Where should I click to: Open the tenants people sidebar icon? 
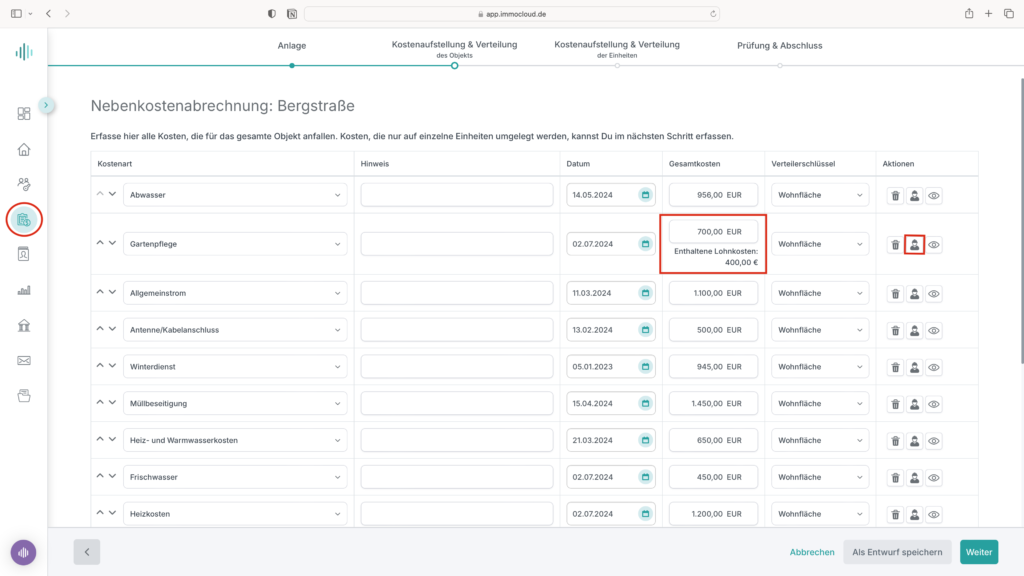click(x=24, y=184)
